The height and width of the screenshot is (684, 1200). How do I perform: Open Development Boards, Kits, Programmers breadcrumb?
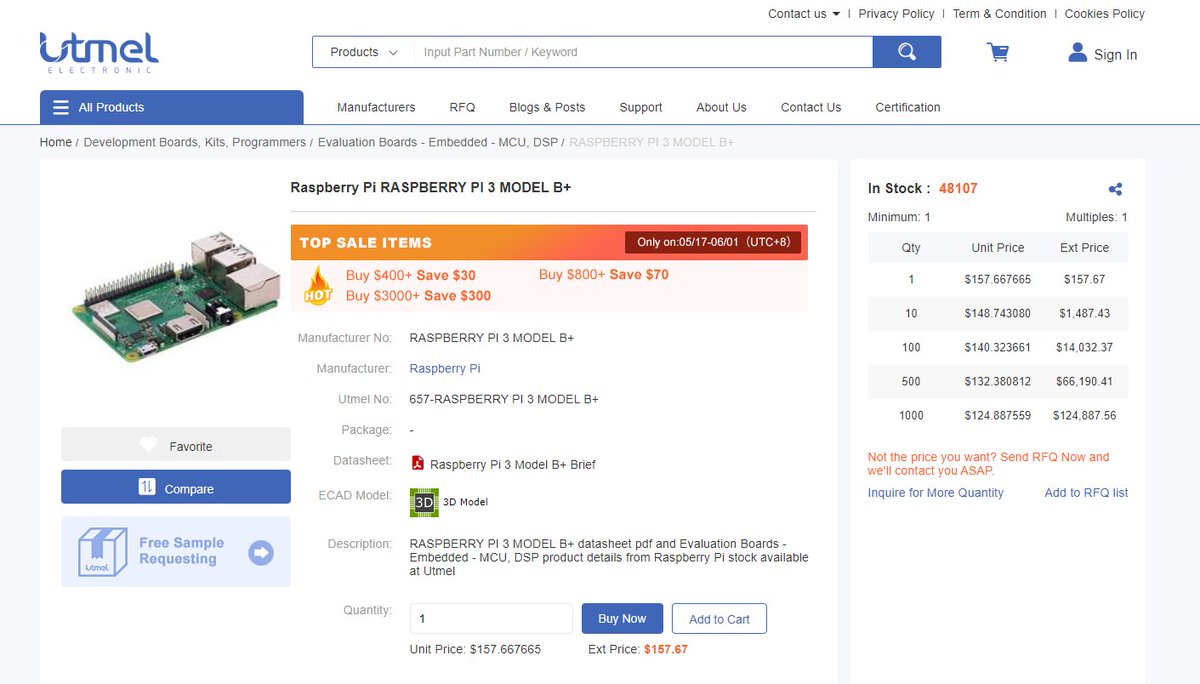(195, 142)
